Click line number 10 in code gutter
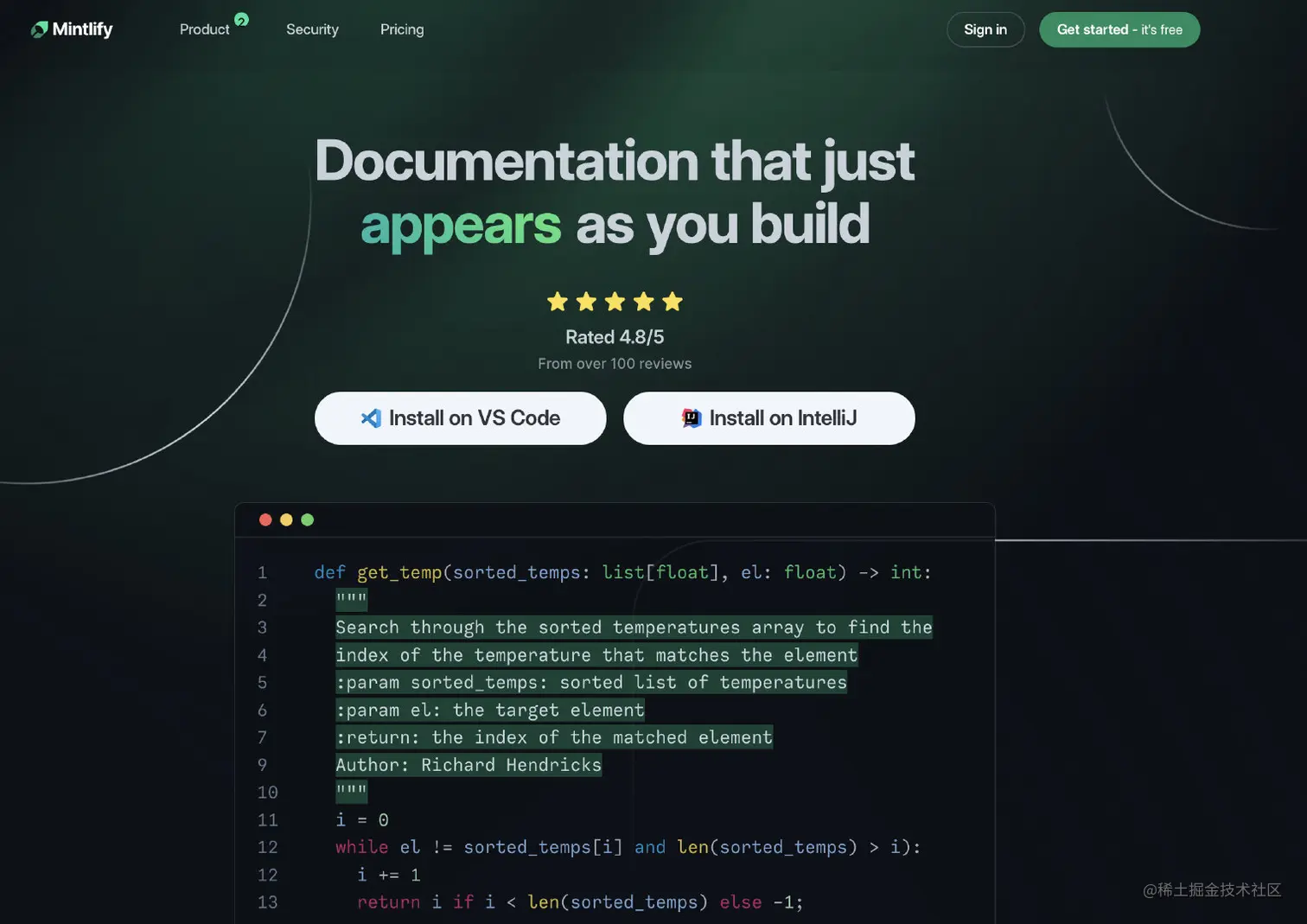The image size is (1307, 924). click(x=267, y=793)
